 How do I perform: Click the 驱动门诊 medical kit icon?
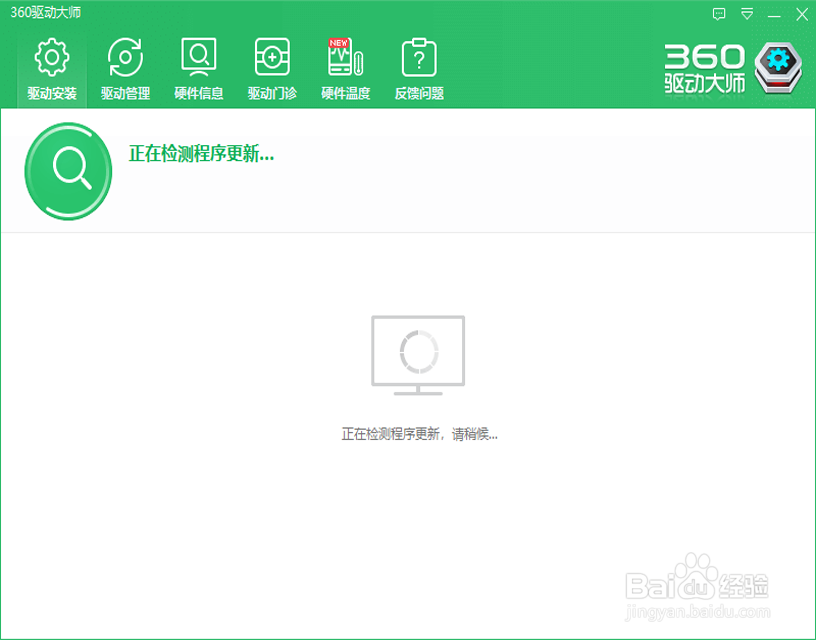(x=270, y=58)
